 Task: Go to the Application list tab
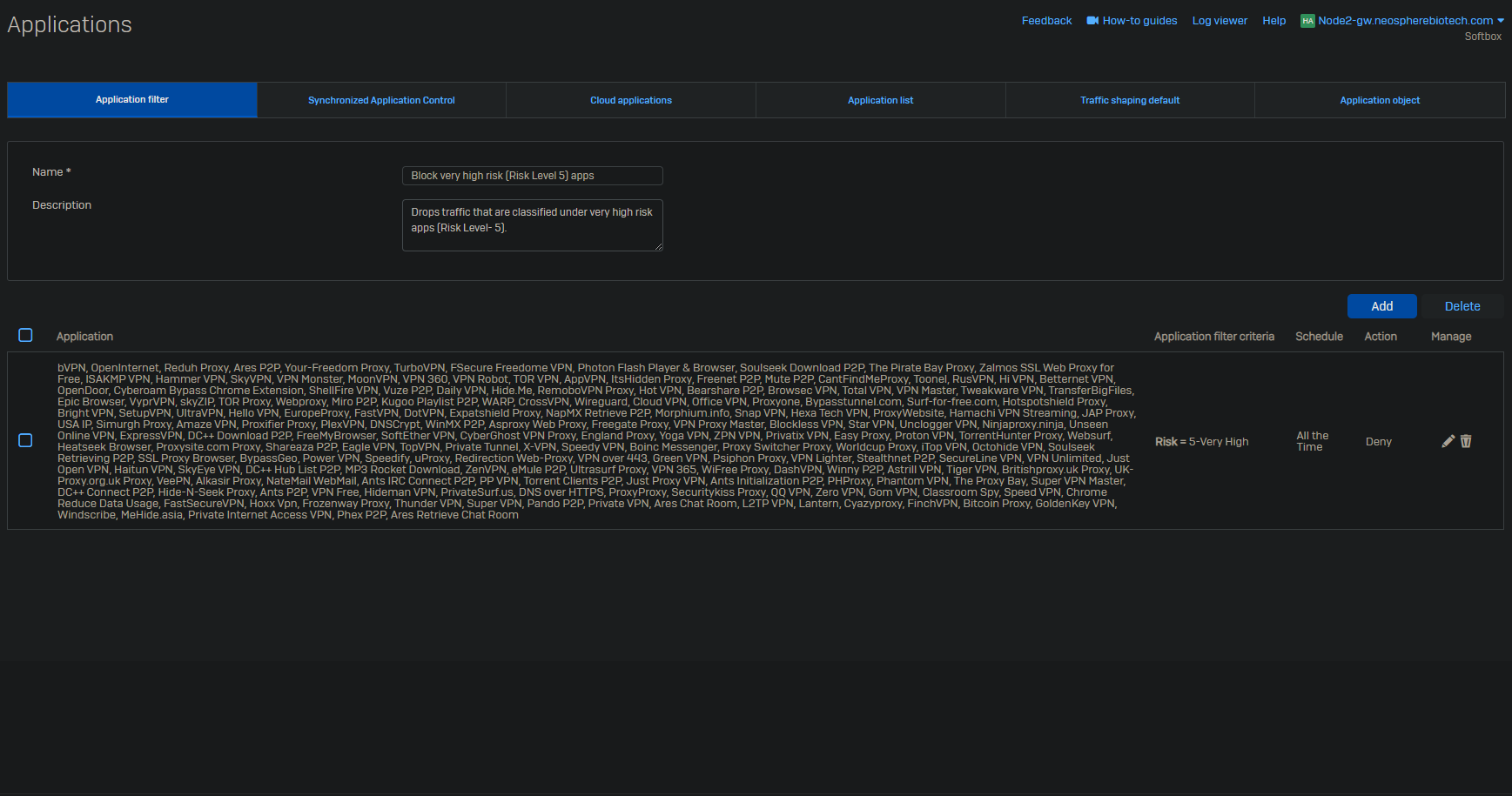[880, 100]
